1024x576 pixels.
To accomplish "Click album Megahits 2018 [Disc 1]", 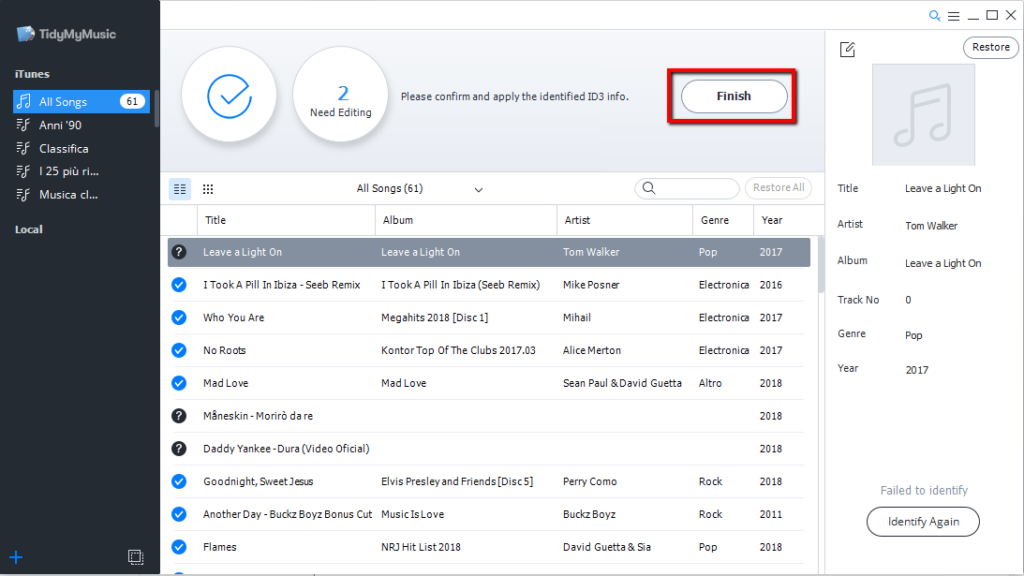I will (x=434, y=317).
